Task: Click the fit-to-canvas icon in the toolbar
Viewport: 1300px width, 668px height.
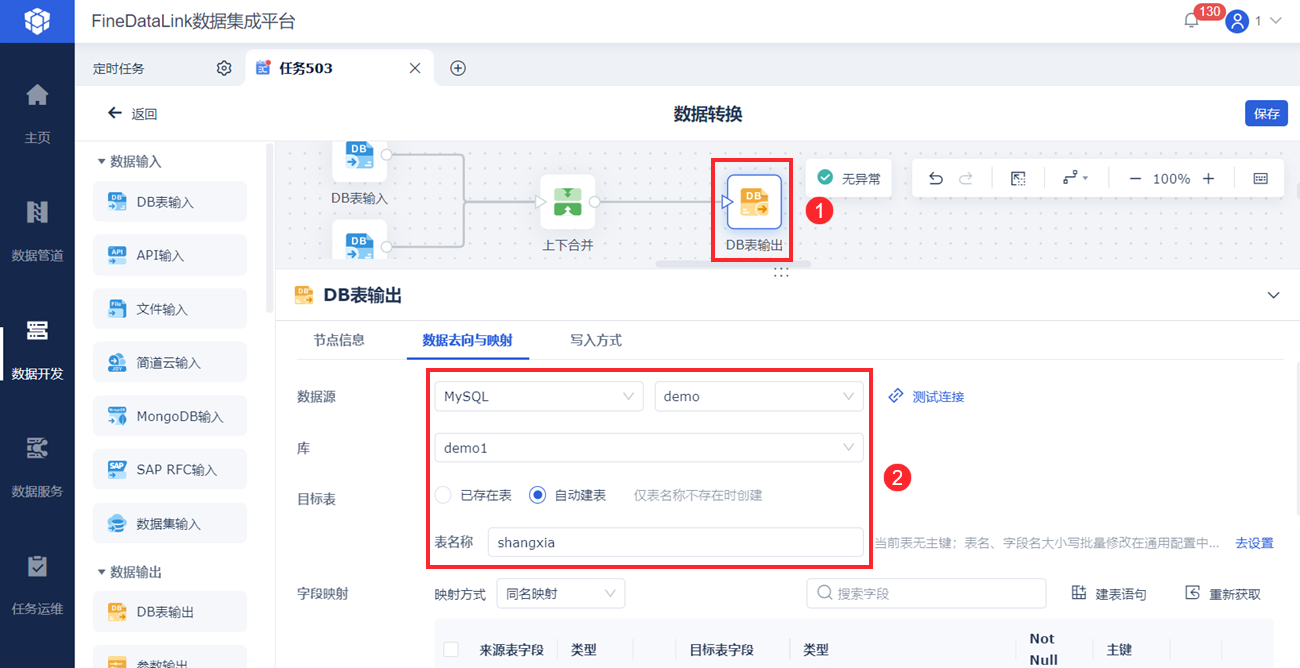Action: click(x=1018, y=178)
